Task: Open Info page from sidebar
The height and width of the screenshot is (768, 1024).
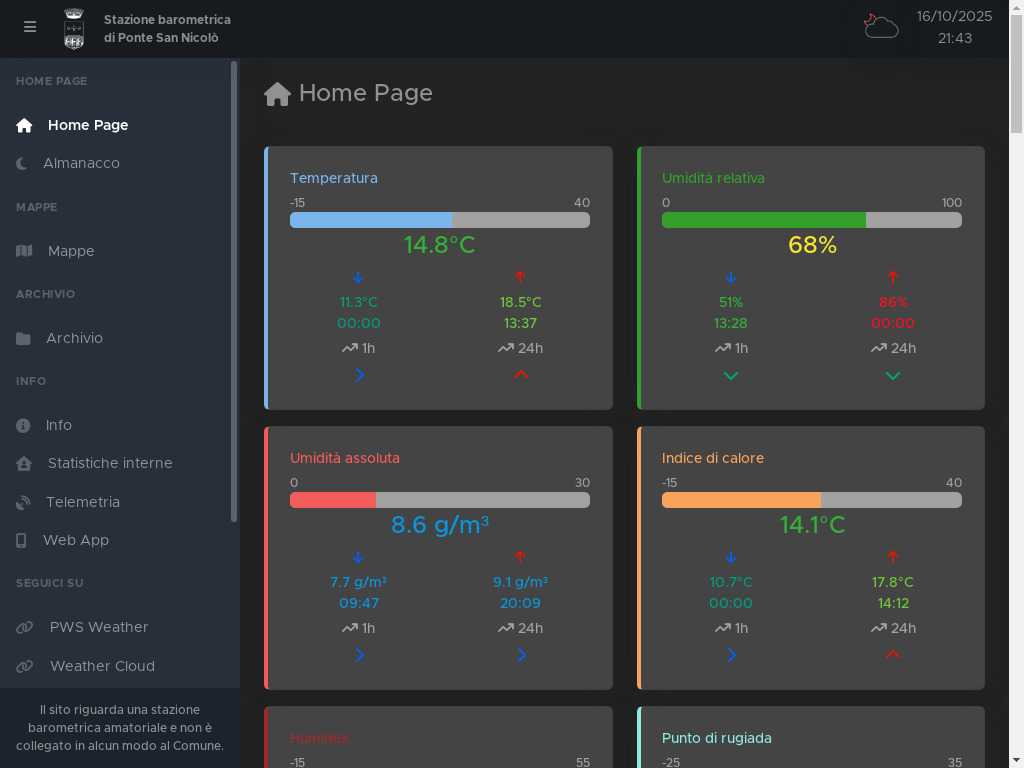Action: coord(58,425)
